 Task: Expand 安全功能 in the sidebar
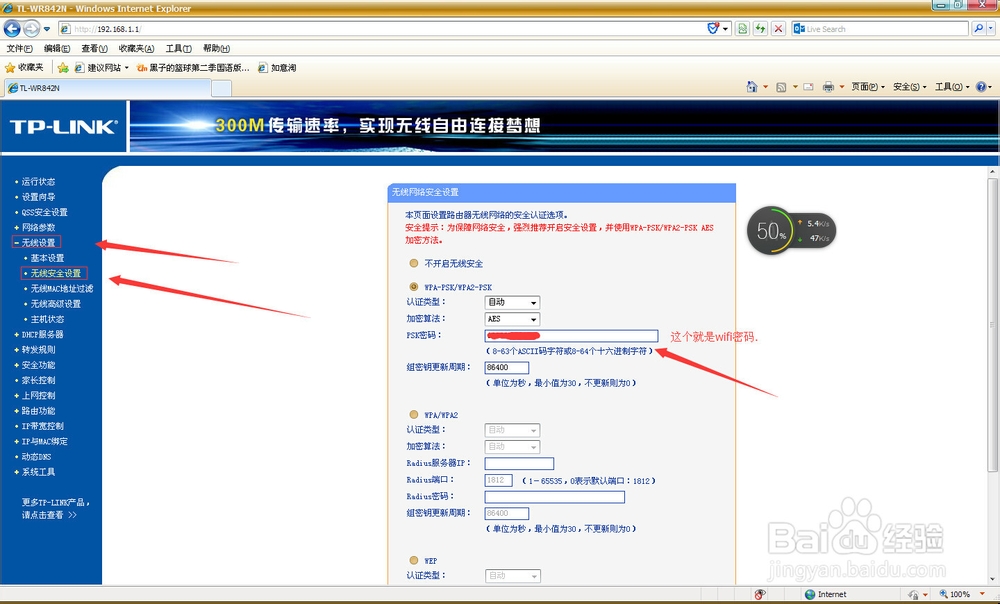click(x=38, y=365)
